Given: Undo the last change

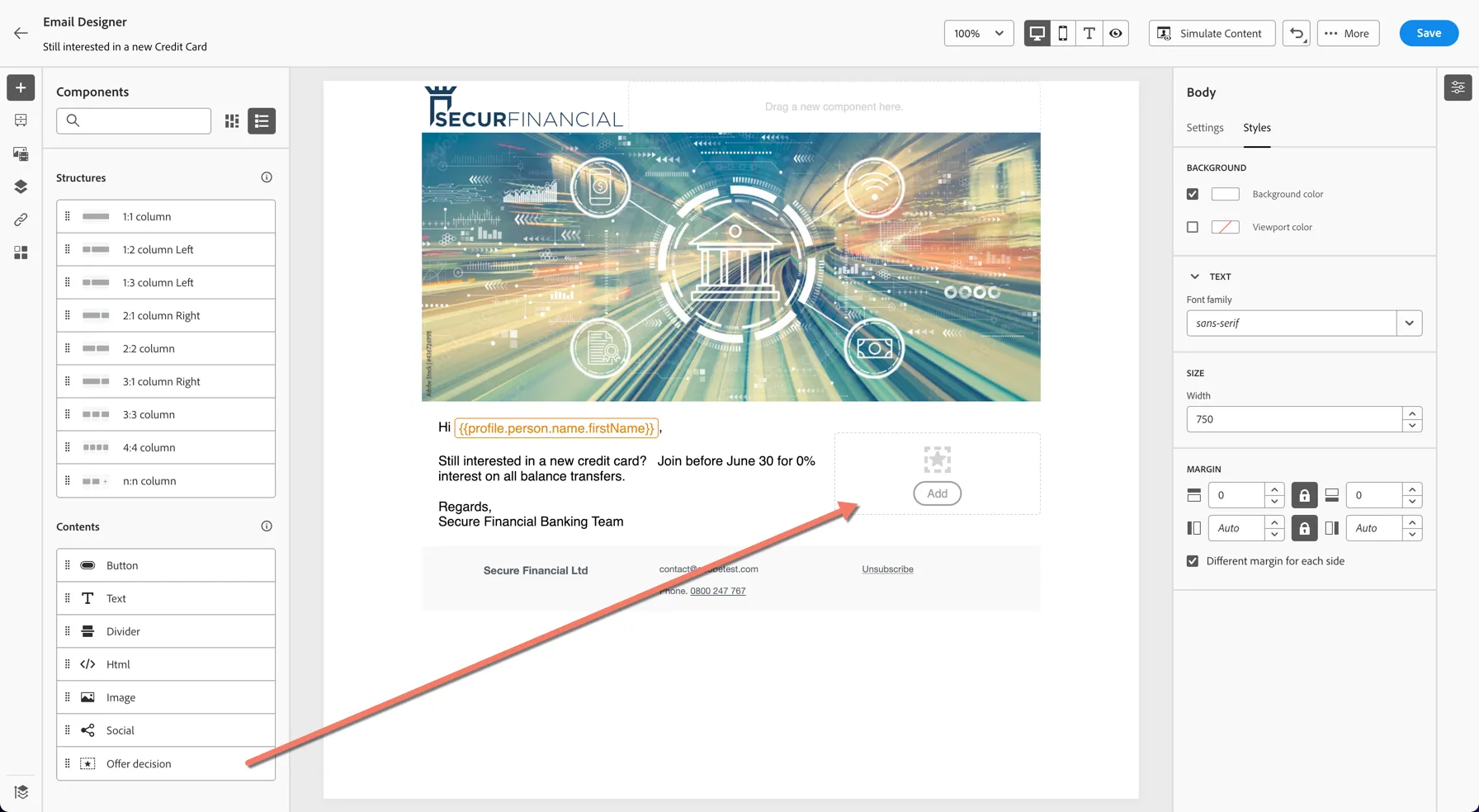Looking at the screenshot, I should click(1297, 33).
